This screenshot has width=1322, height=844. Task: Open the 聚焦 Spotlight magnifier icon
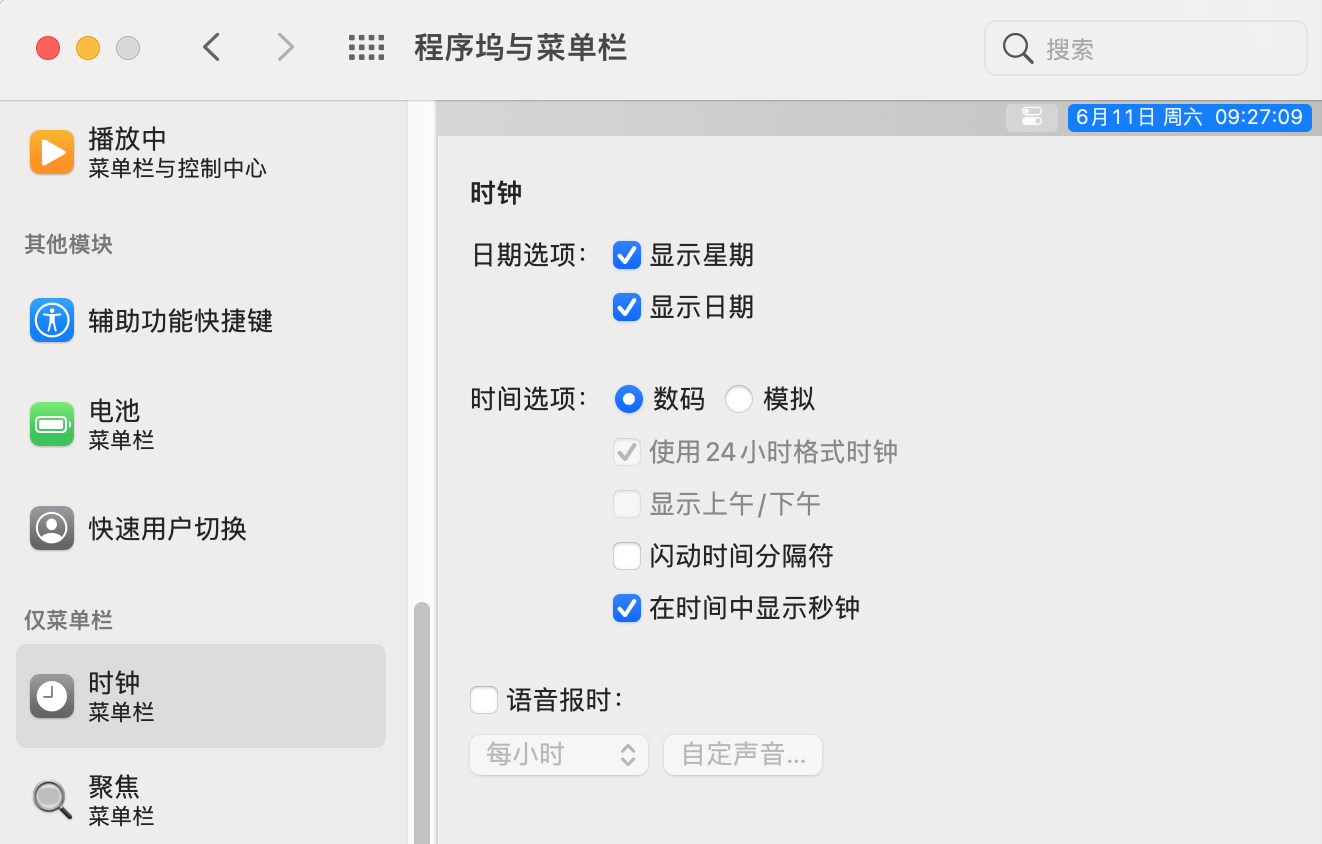click(52, 800)
